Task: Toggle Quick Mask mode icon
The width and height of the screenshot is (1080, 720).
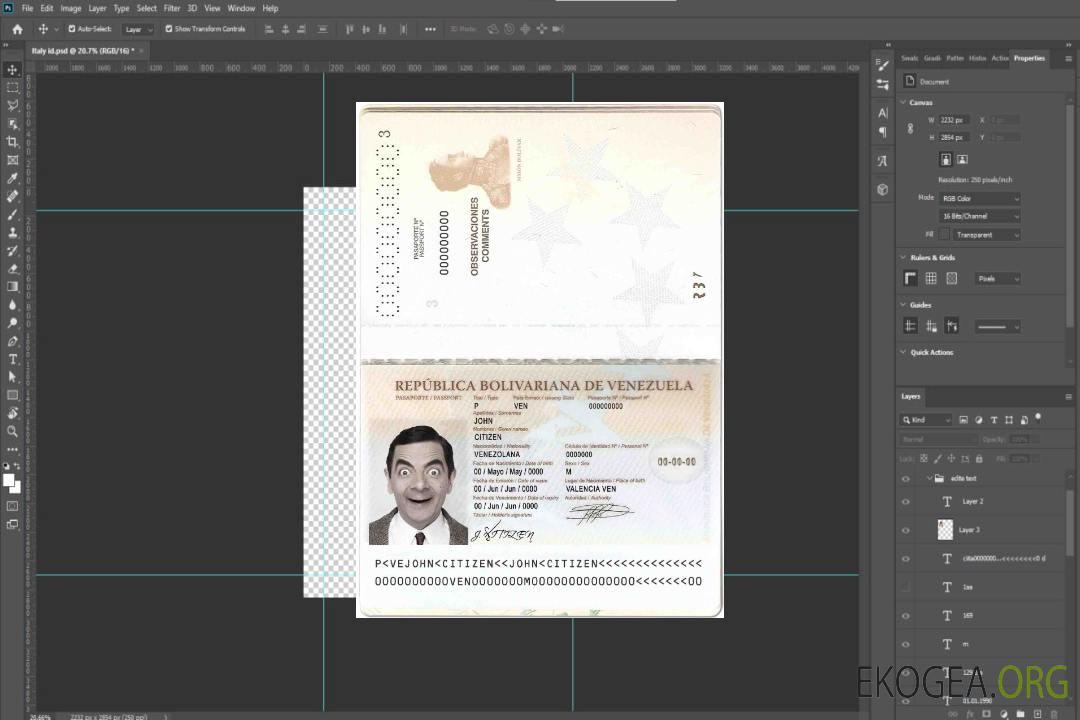Action: (12, 506)
